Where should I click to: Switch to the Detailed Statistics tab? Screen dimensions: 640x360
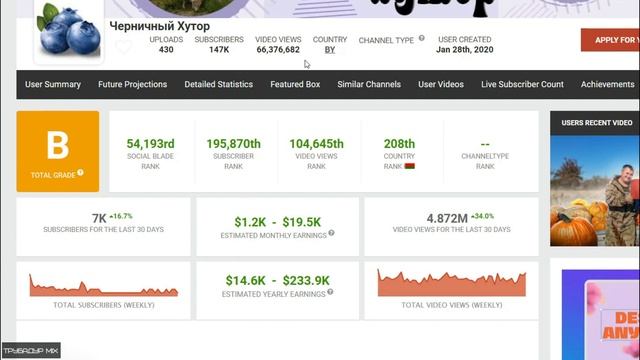click(x=218, y=84)
